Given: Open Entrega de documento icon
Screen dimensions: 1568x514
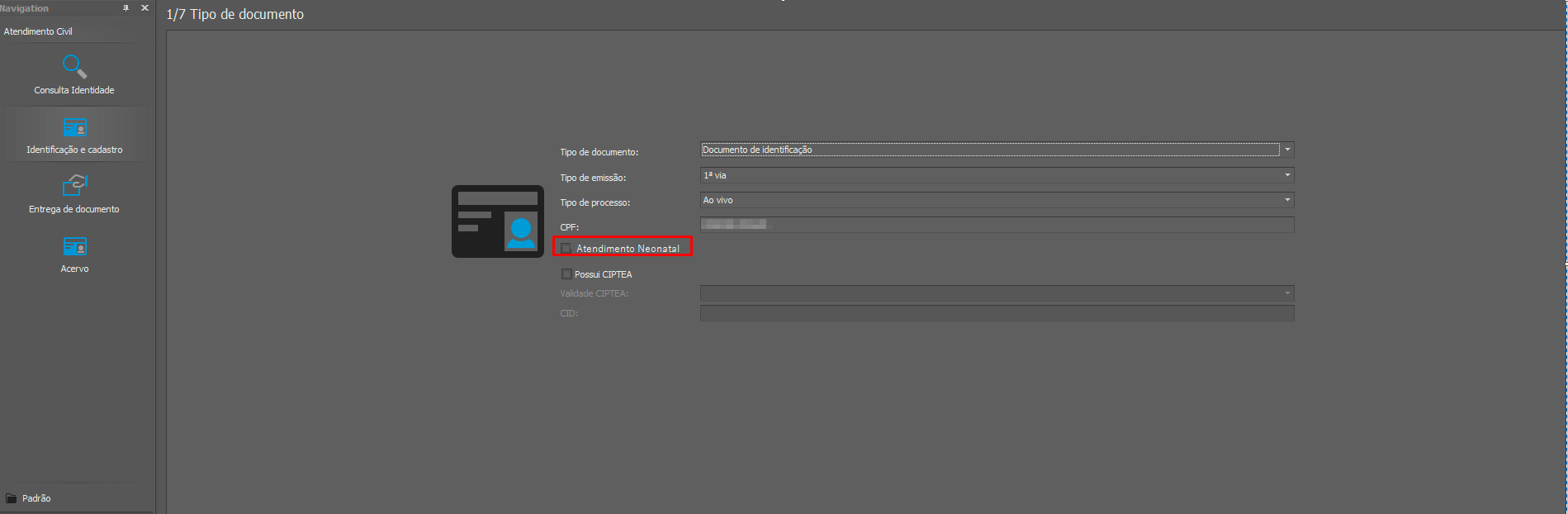Looking at the screenshot, I should pyautogui.click(x=74, y=186).
